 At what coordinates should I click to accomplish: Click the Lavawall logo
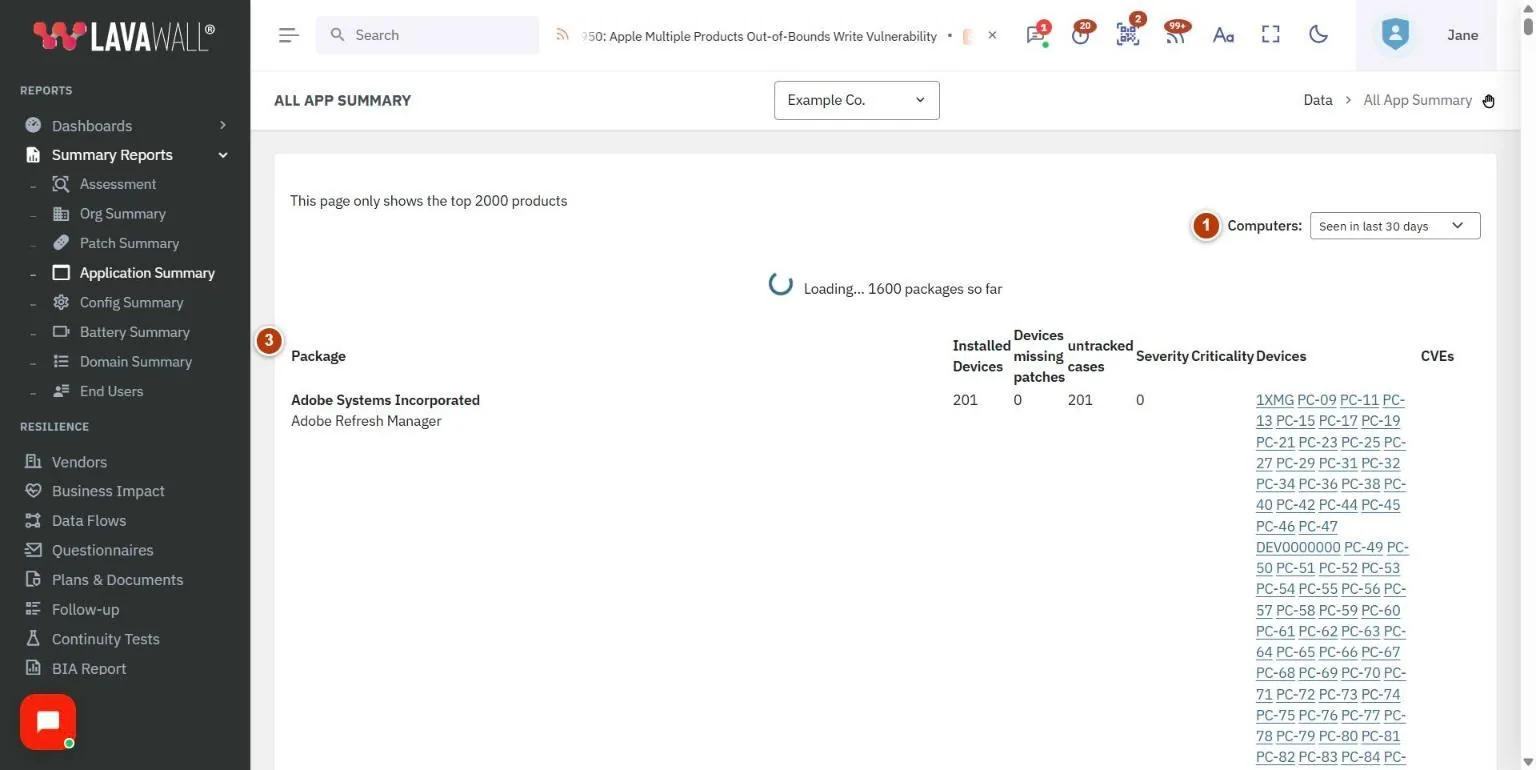124,36
